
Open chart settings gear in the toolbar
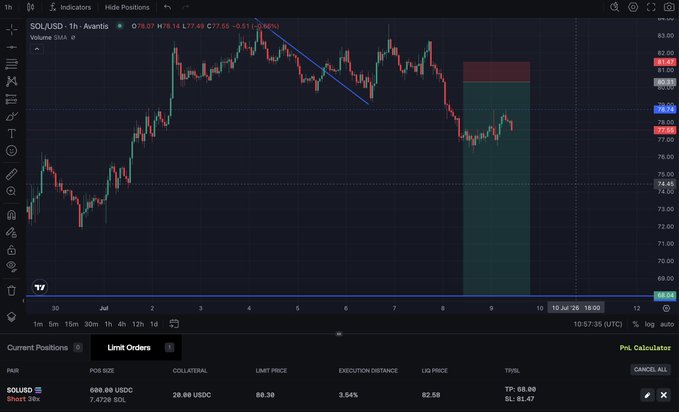click(x=633, y=7)
